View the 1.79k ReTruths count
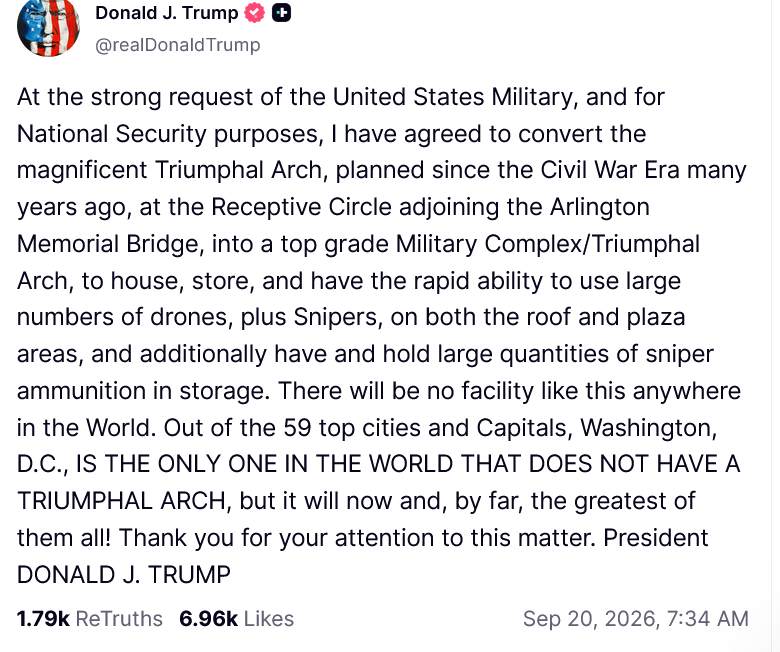 click(43, 619)
